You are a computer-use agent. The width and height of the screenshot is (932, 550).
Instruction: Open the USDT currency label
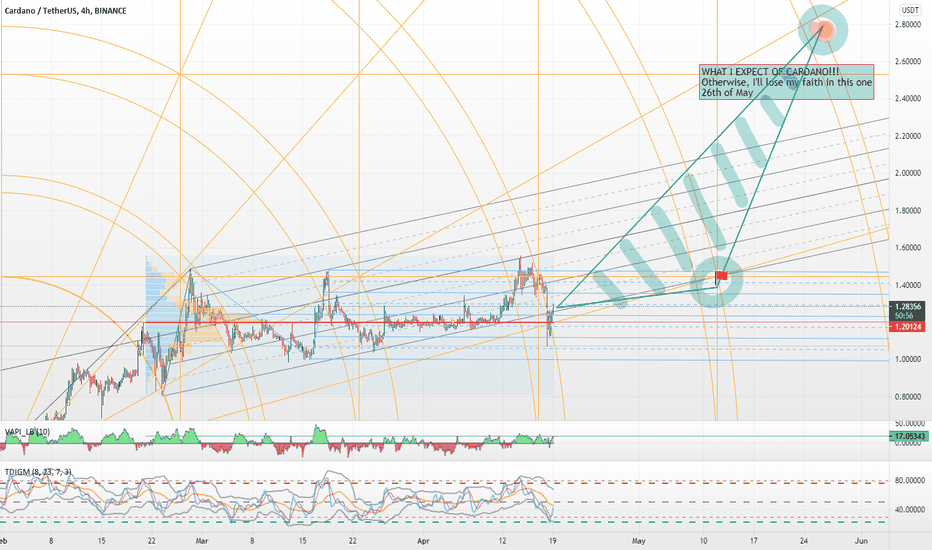[x=909, y=10]
